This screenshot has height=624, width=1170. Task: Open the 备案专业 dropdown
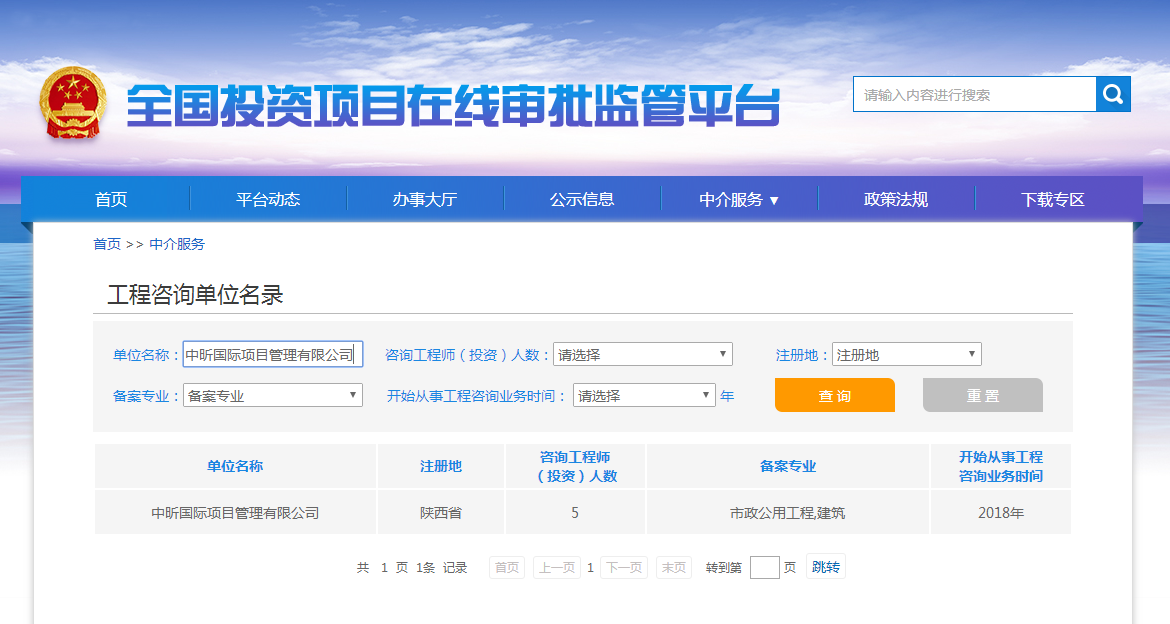coord(272,395)
